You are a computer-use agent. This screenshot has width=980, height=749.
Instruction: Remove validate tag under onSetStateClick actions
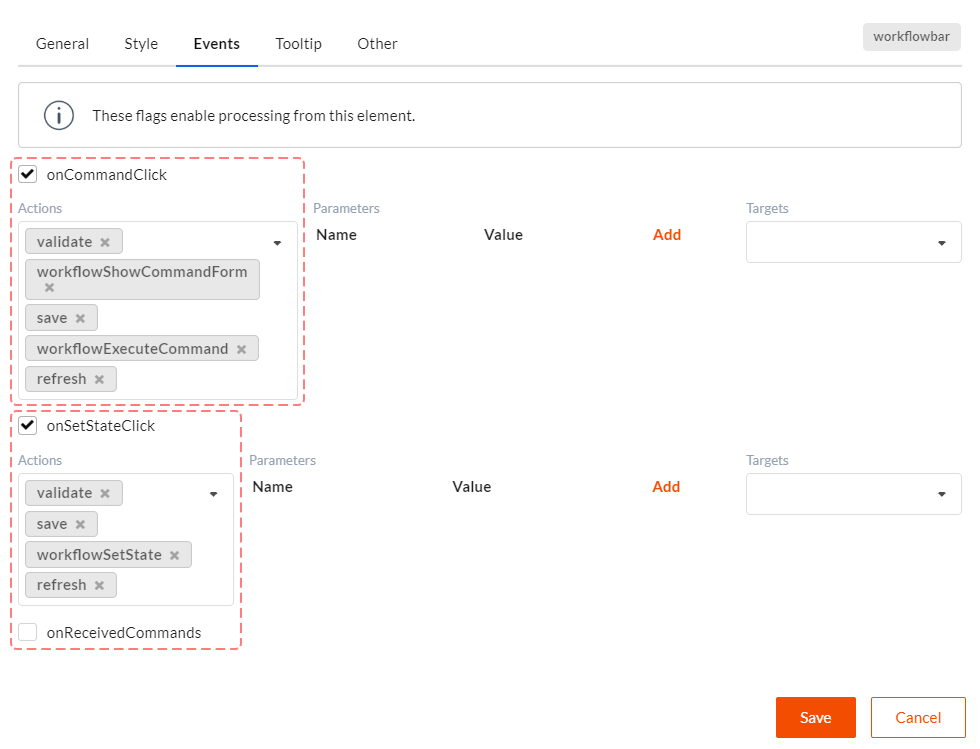pos(105,493)
